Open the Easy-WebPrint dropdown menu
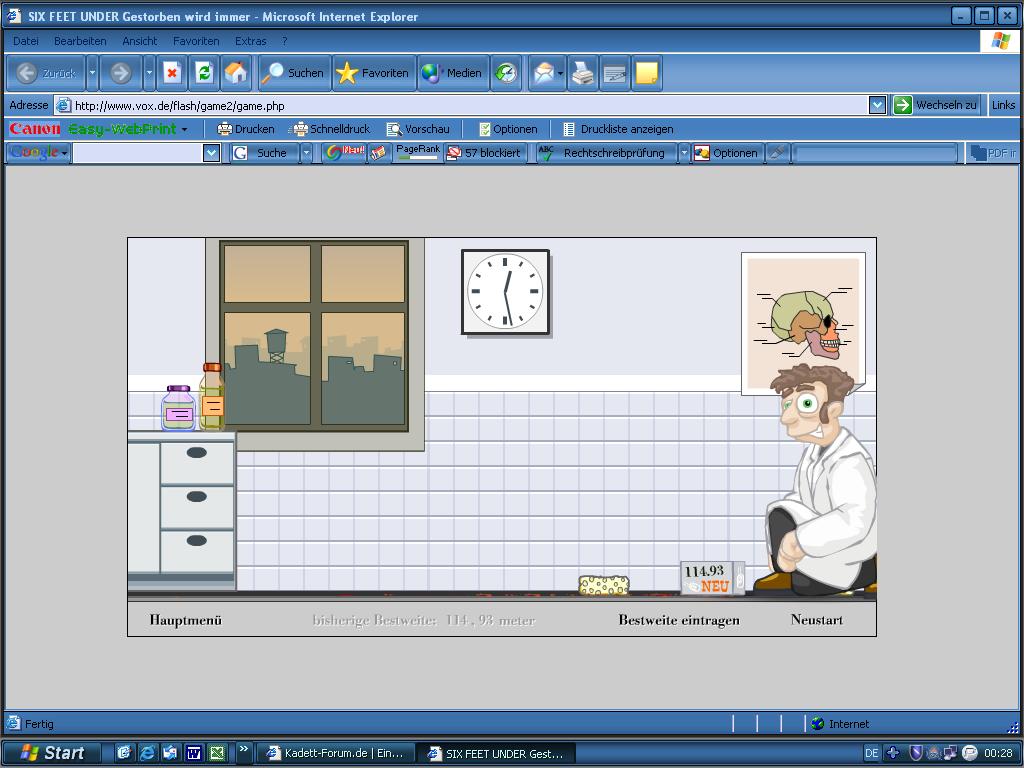 click(x=184, y=129)
